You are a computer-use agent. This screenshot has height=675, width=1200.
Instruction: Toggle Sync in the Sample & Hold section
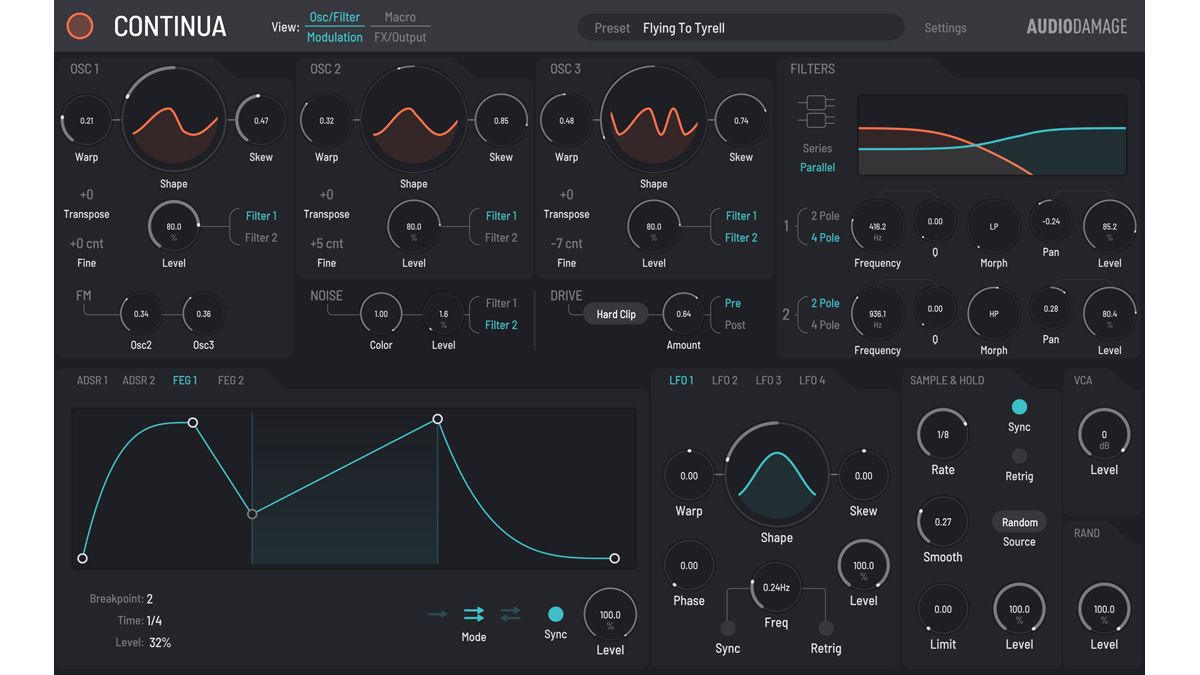pos(1020,407)
